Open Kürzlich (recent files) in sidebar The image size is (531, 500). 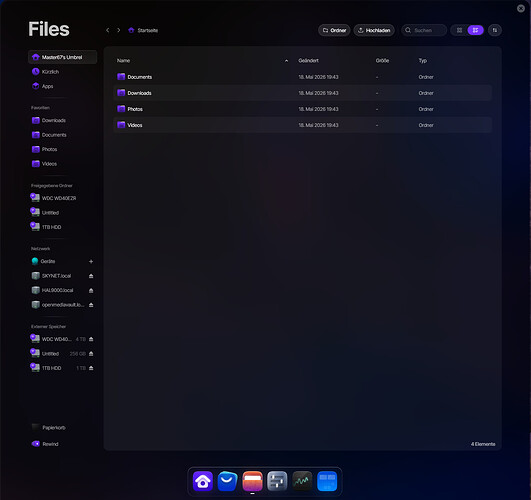[x=62, y=72]
